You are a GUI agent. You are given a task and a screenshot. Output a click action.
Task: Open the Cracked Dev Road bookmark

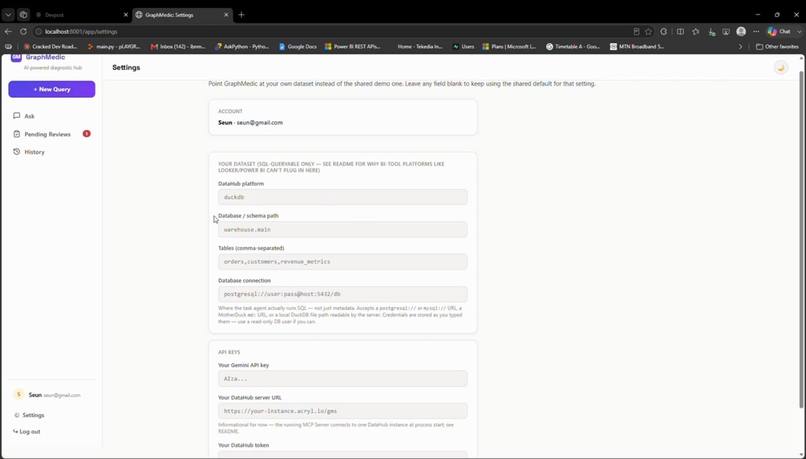pos(51,46)
